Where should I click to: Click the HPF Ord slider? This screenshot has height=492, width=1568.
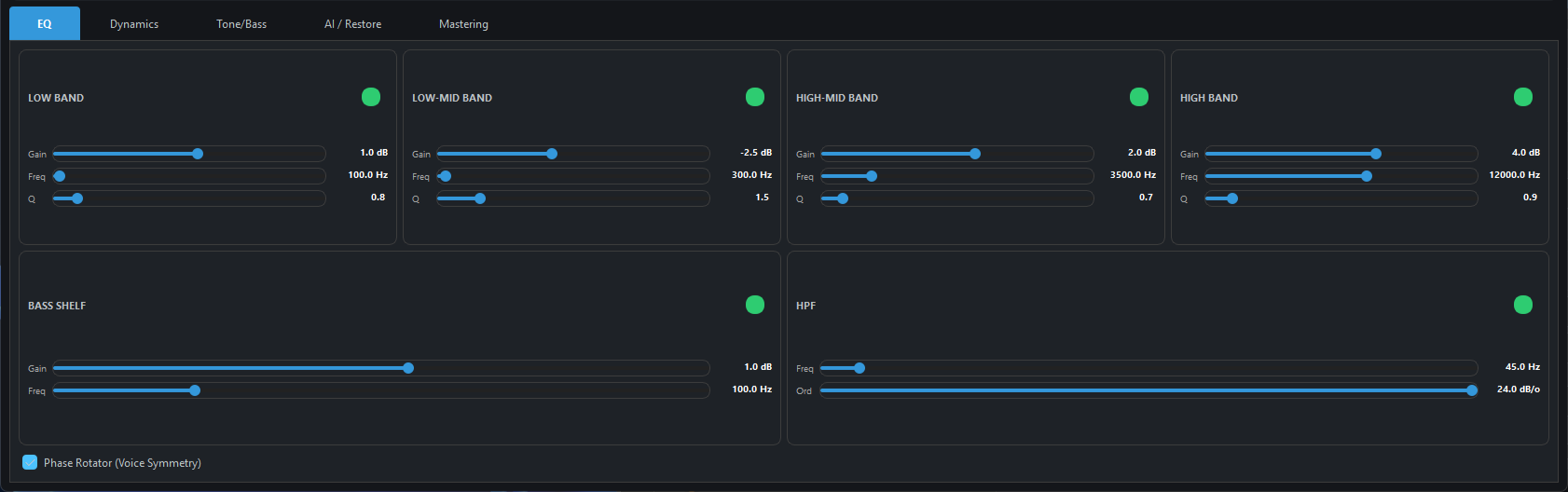1149,390
